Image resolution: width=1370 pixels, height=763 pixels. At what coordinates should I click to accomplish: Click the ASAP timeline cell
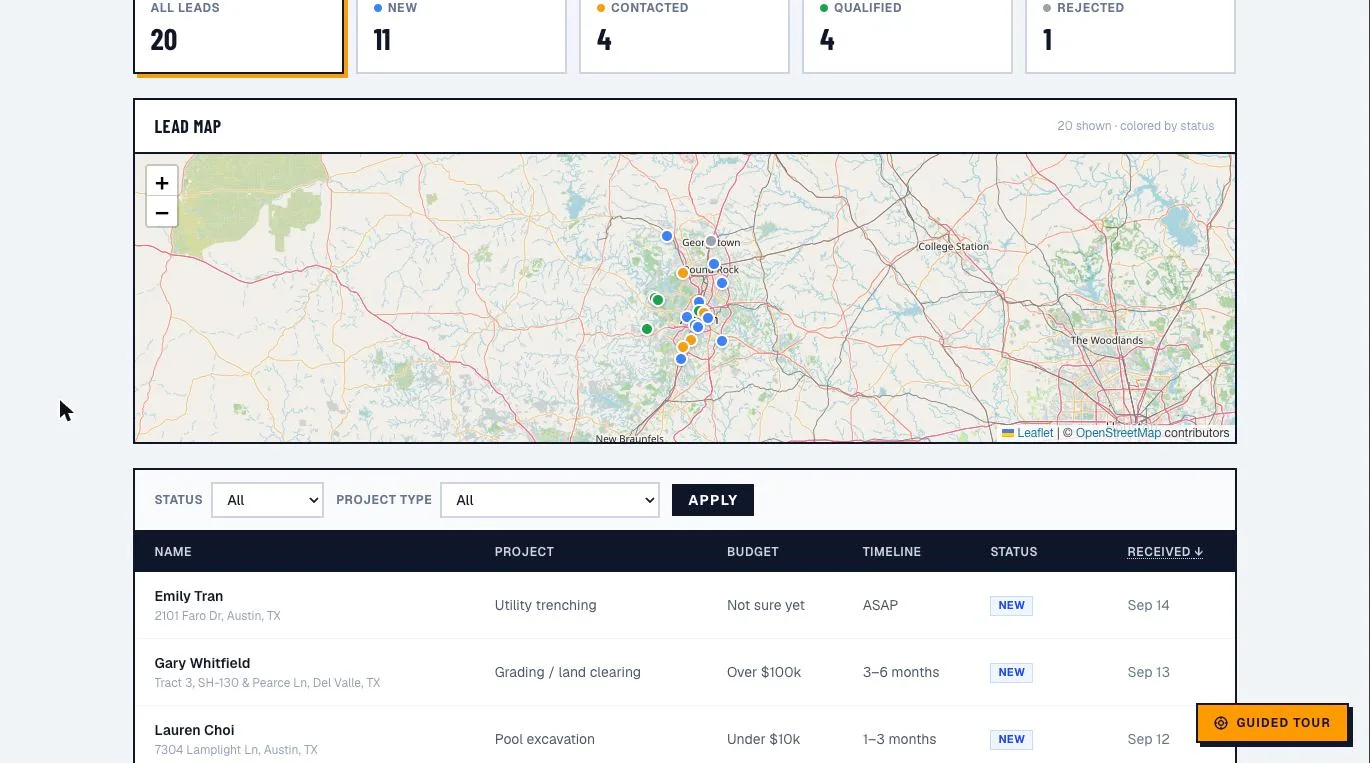click(880, 605)
